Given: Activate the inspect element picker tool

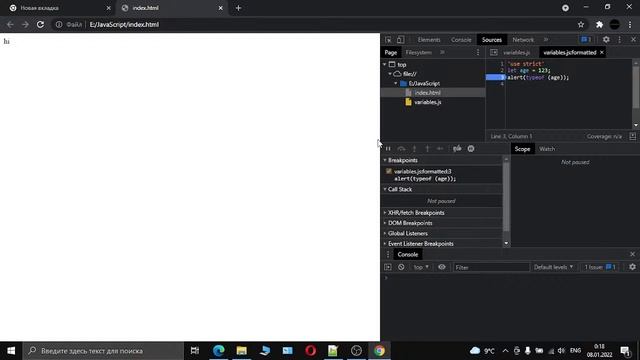Looking at the screenshot, I should pos(388,40).
